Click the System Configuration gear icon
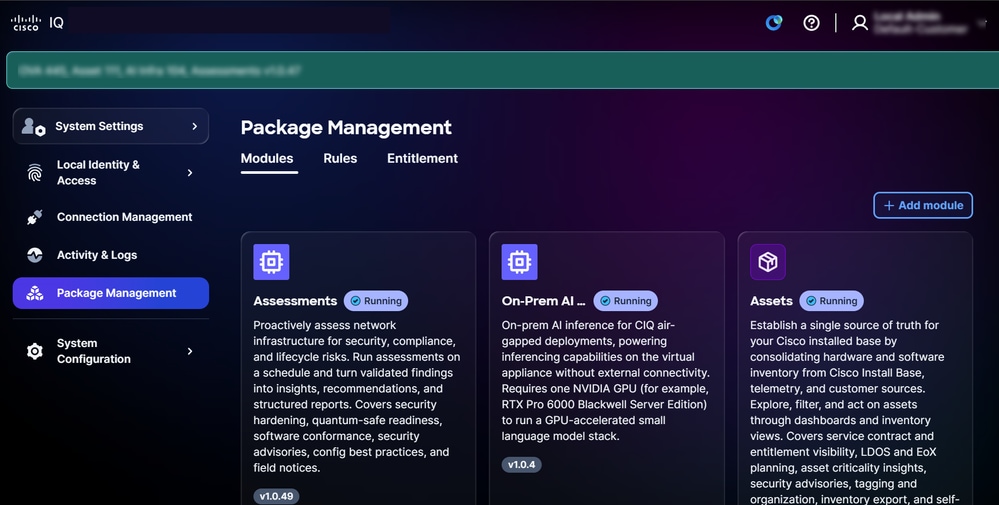Image resolution: width=999 pixels, height=505 pixels. 34,351
